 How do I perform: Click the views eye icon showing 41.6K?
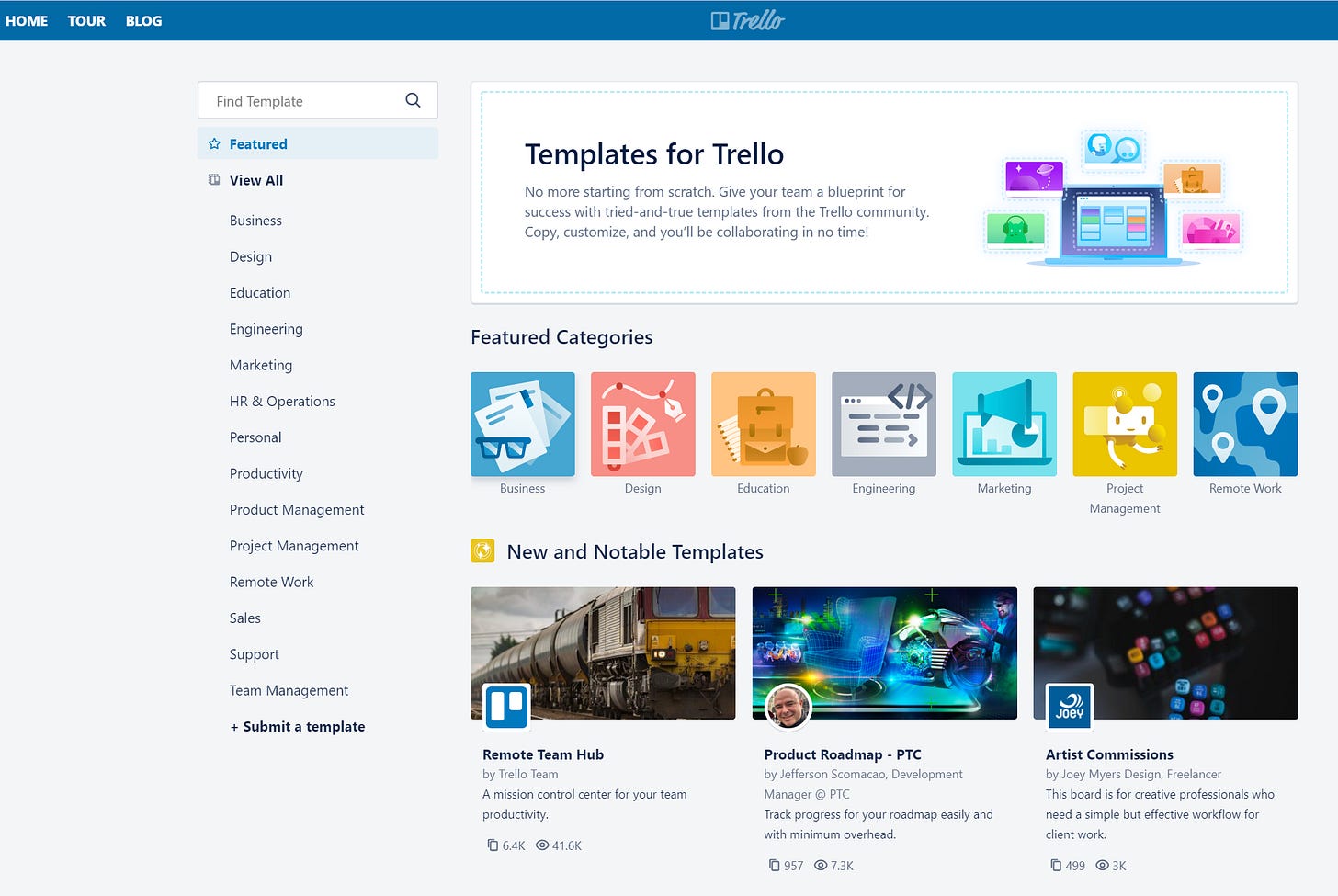click(542, 845)
